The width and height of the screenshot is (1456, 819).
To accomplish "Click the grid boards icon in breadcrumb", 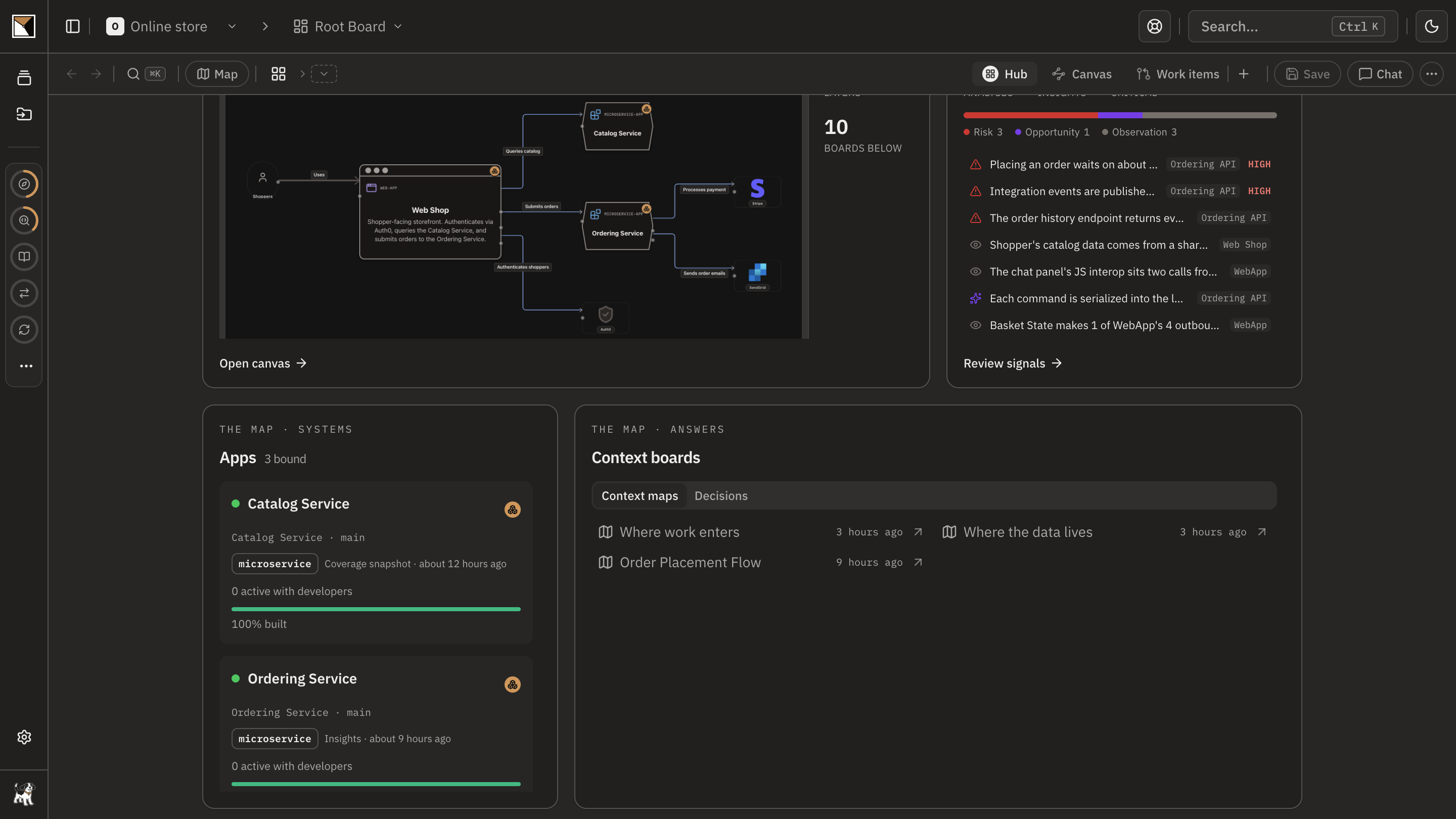I will click(x=278, y=74).
